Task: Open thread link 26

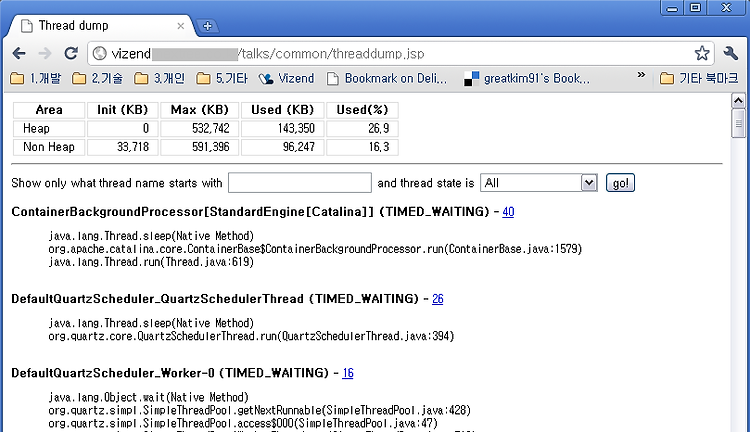Action: click(x=438, y=299)
